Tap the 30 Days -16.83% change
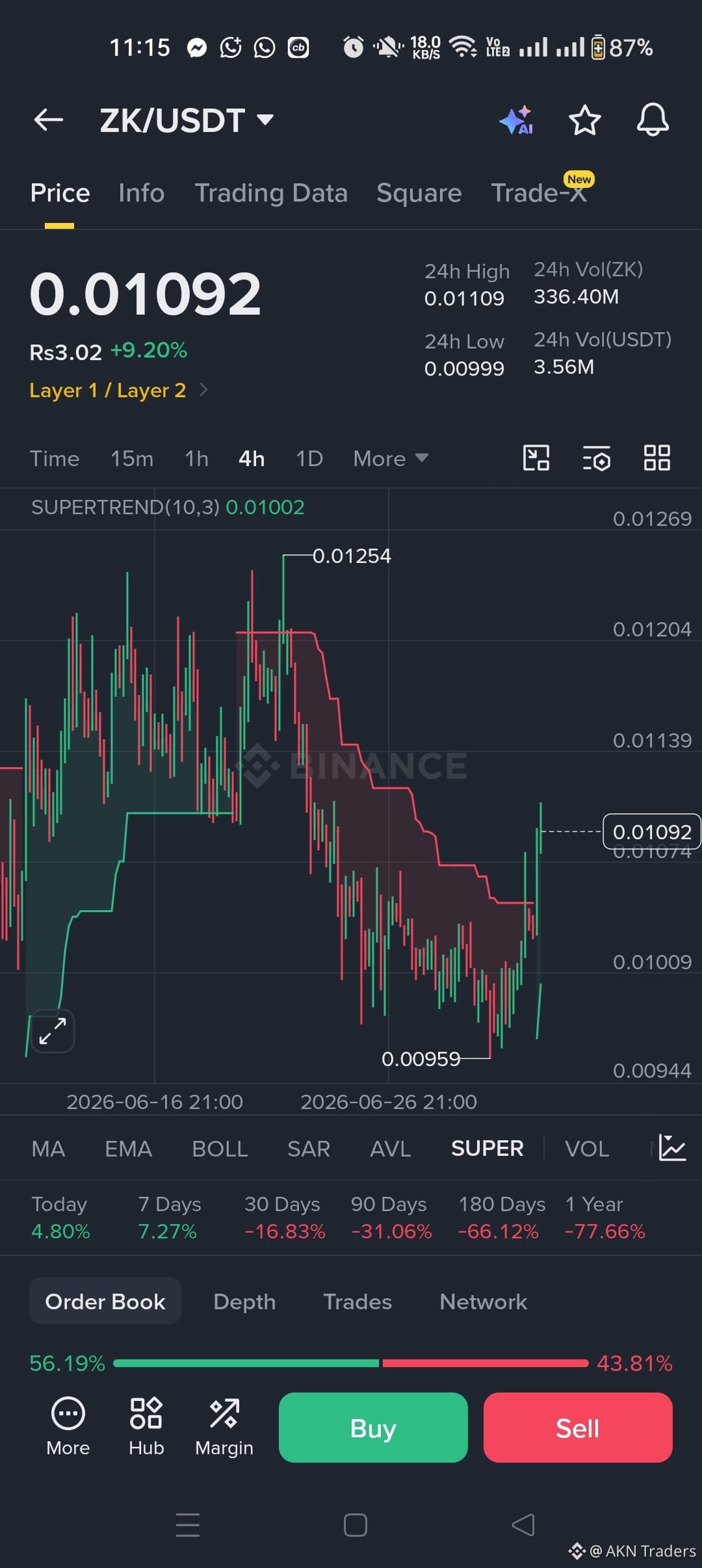702x1568 pixels. click(x=284, y=1218)
